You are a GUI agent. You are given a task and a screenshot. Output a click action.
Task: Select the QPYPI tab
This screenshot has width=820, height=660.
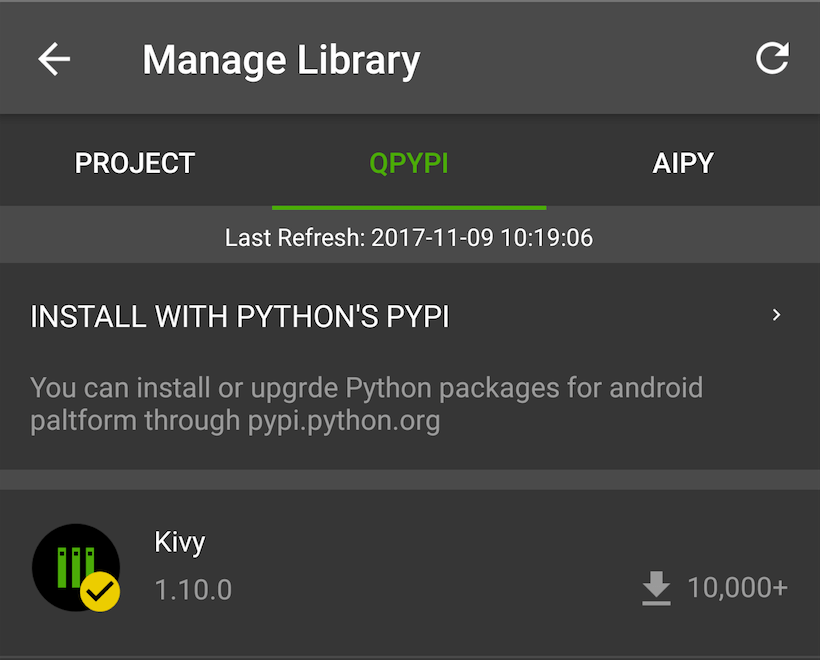[409, 163]
